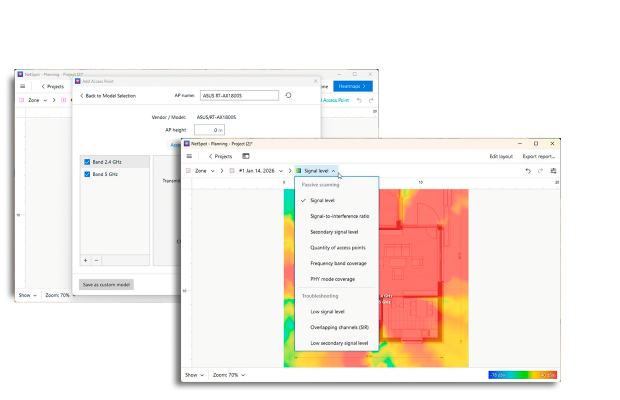This screenshot has width=620, height=400.
Task: Click redo arrow in front window toolbar
Action: [541, 171]
